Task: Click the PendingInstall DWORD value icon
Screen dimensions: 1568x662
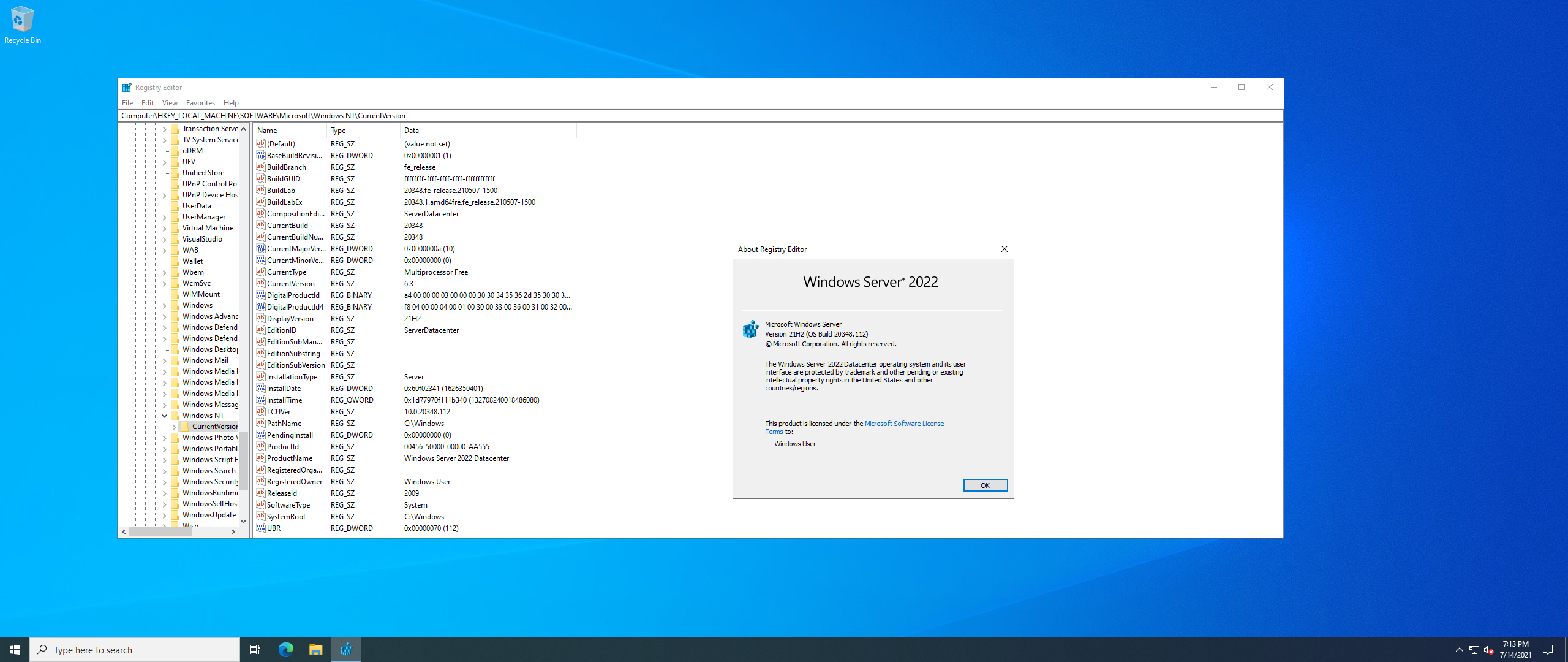Action: click(261, 435)
